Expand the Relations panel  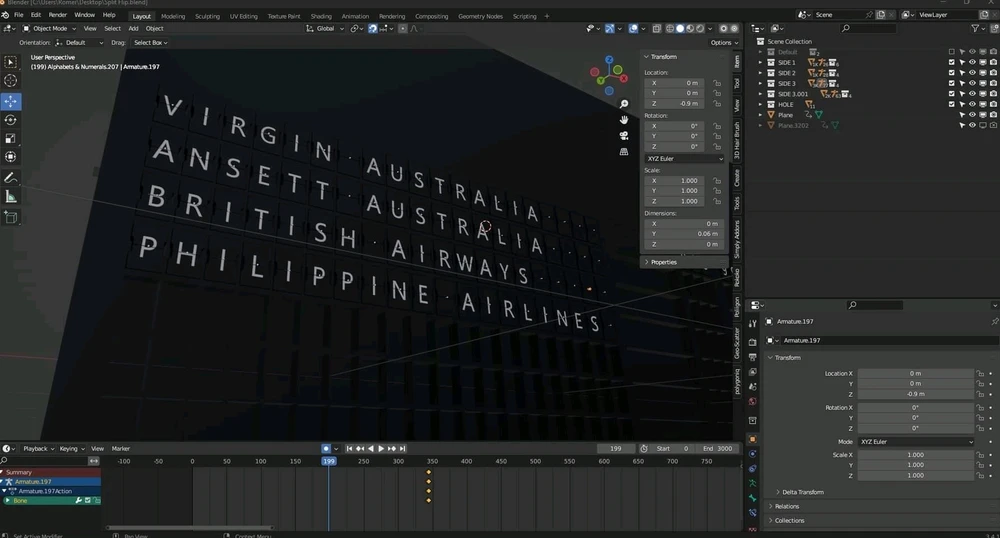786,506
